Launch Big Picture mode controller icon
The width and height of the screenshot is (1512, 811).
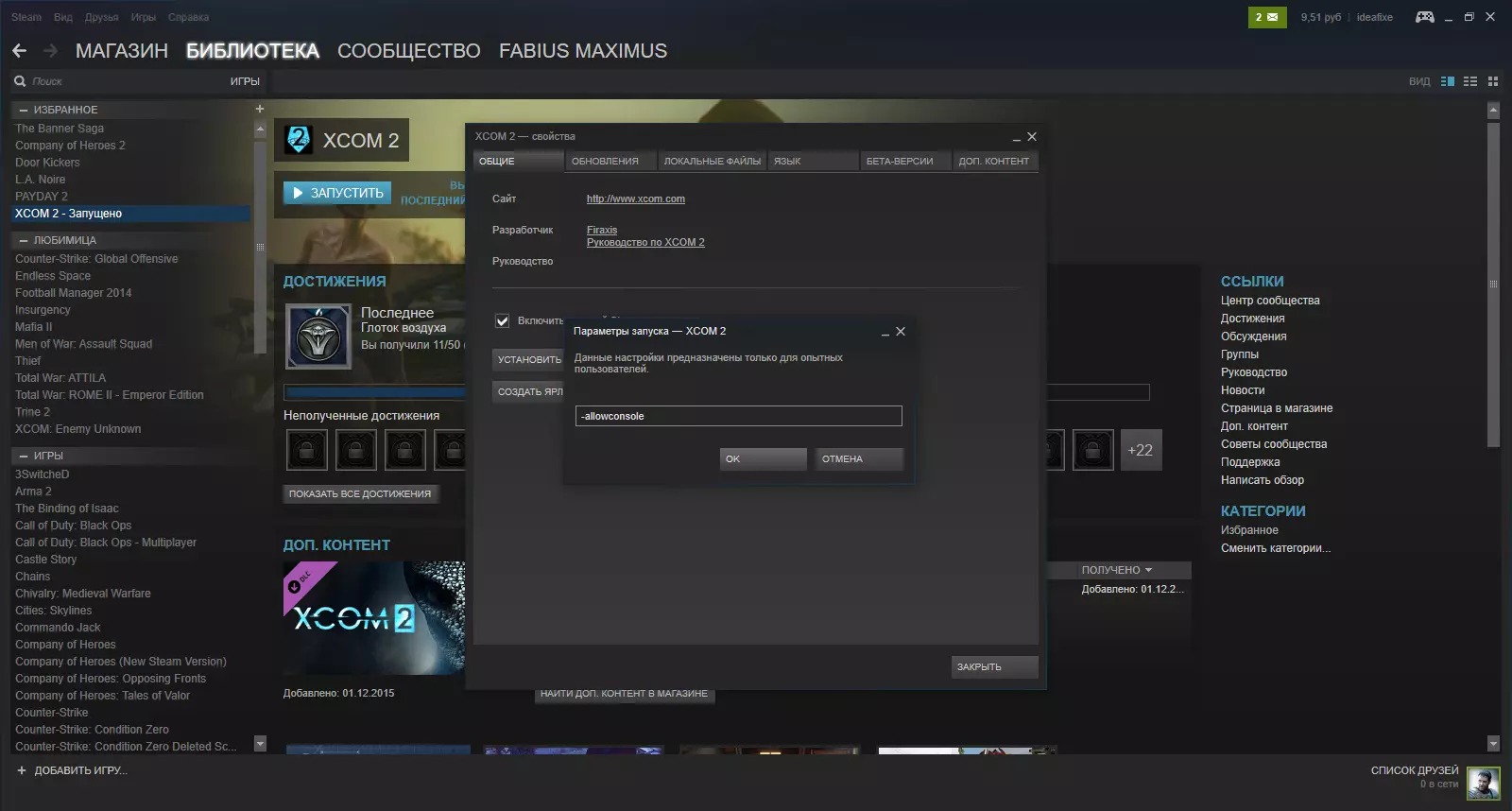point(1424,17)
